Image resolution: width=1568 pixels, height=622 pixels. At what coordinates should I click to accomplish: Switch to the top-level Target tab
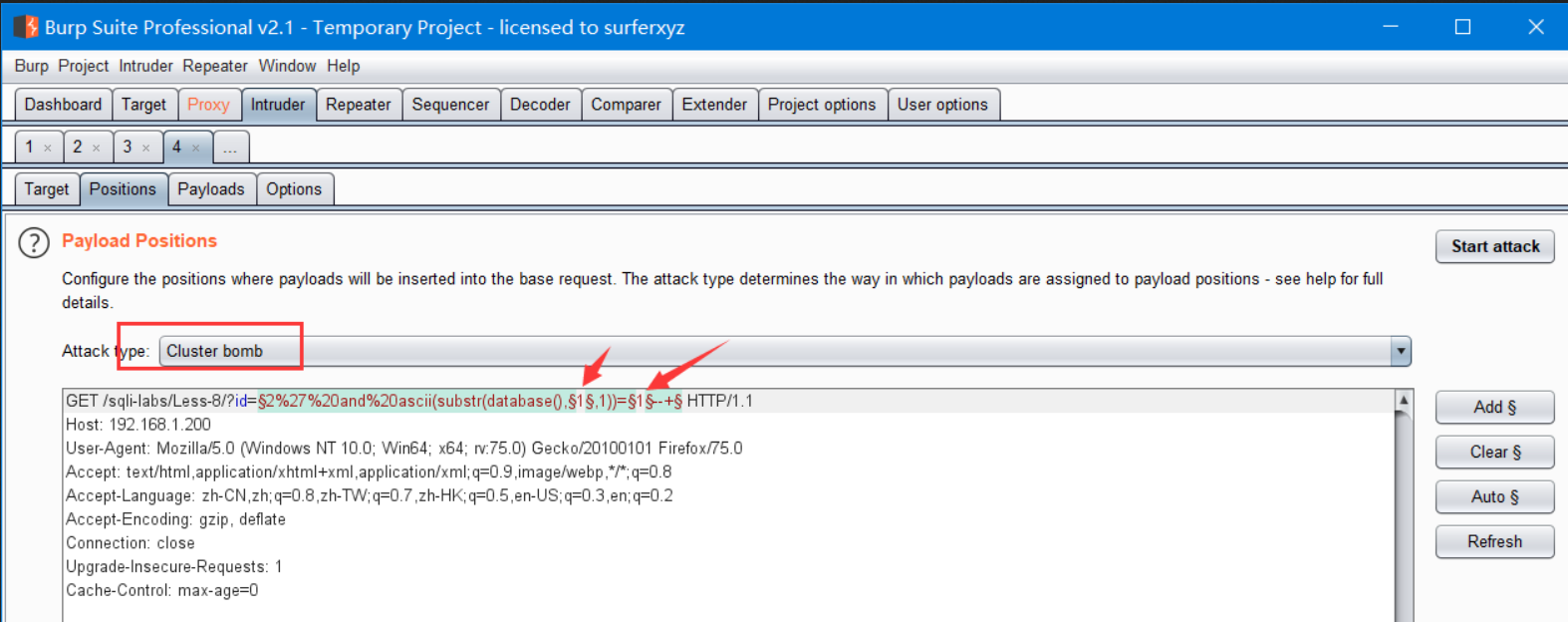click(144, 105)
